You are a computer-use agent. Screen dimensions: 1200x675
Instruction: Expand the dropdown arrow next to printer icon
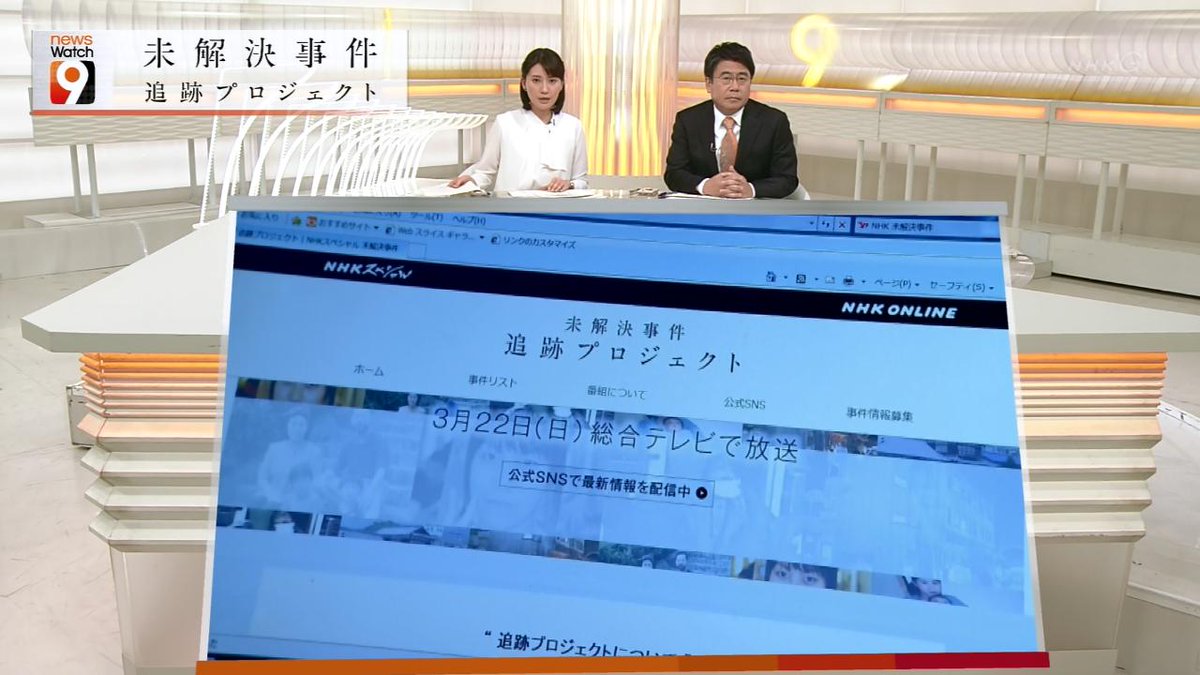[x=863, y=282]
